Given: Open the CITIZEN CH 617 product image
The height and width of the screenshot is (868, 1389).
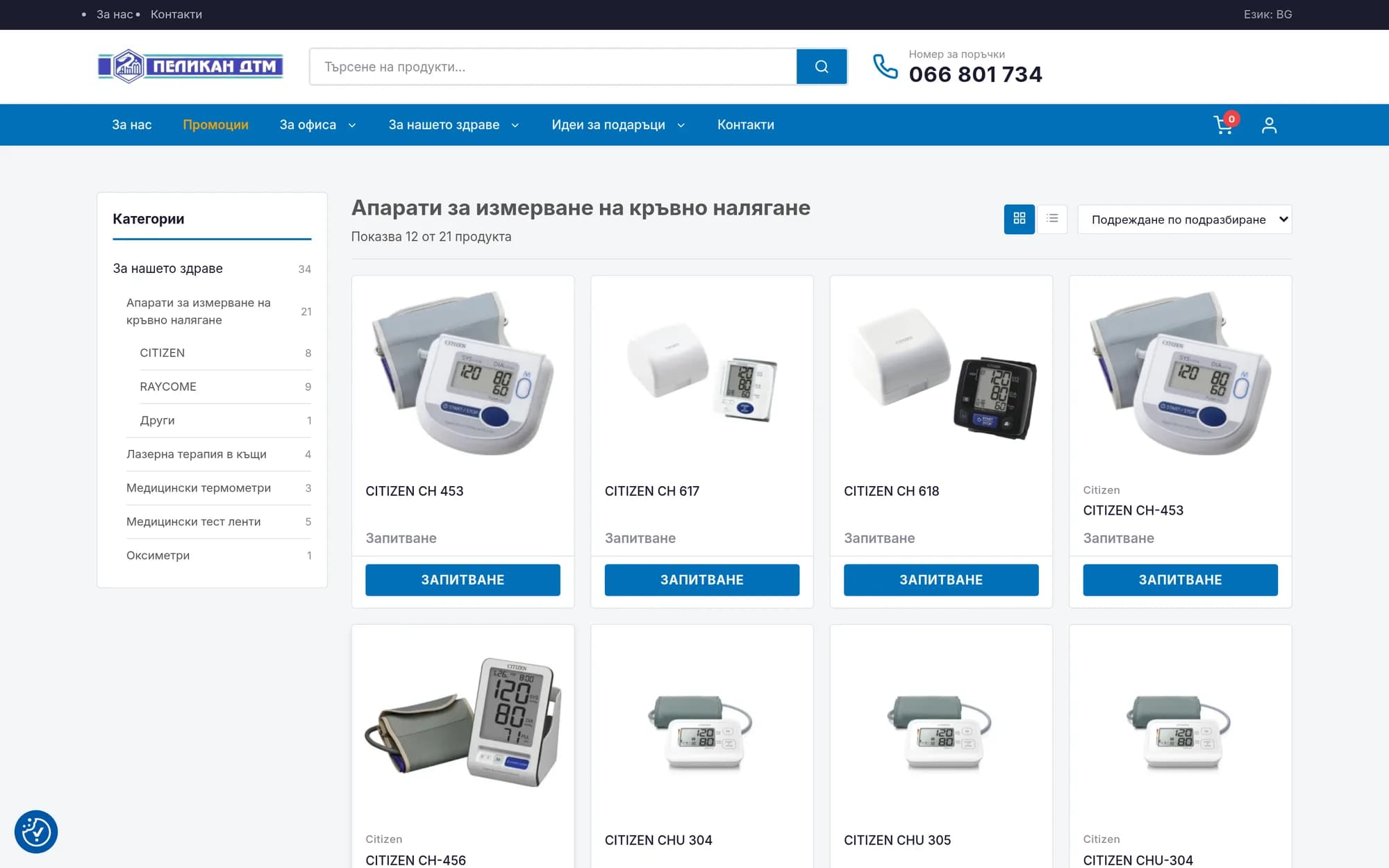Looking at the screenshot, I should pyautogui.click(x=701, y=374).
